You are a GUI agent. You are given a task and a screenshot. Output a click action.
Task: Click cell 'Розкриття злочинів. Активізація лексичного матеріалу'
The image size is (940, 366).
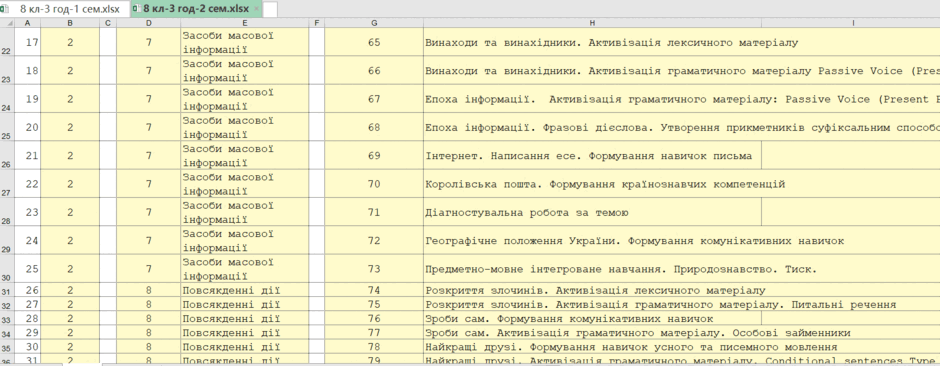point(592,290)
